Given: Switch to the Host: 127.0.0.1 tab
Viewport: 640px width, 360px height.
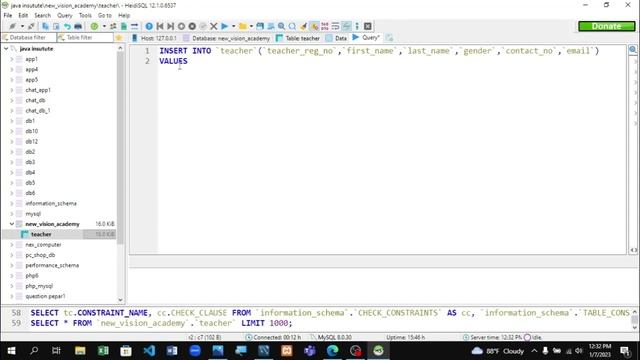Looking at the screenshot, I should click(154, 38).
